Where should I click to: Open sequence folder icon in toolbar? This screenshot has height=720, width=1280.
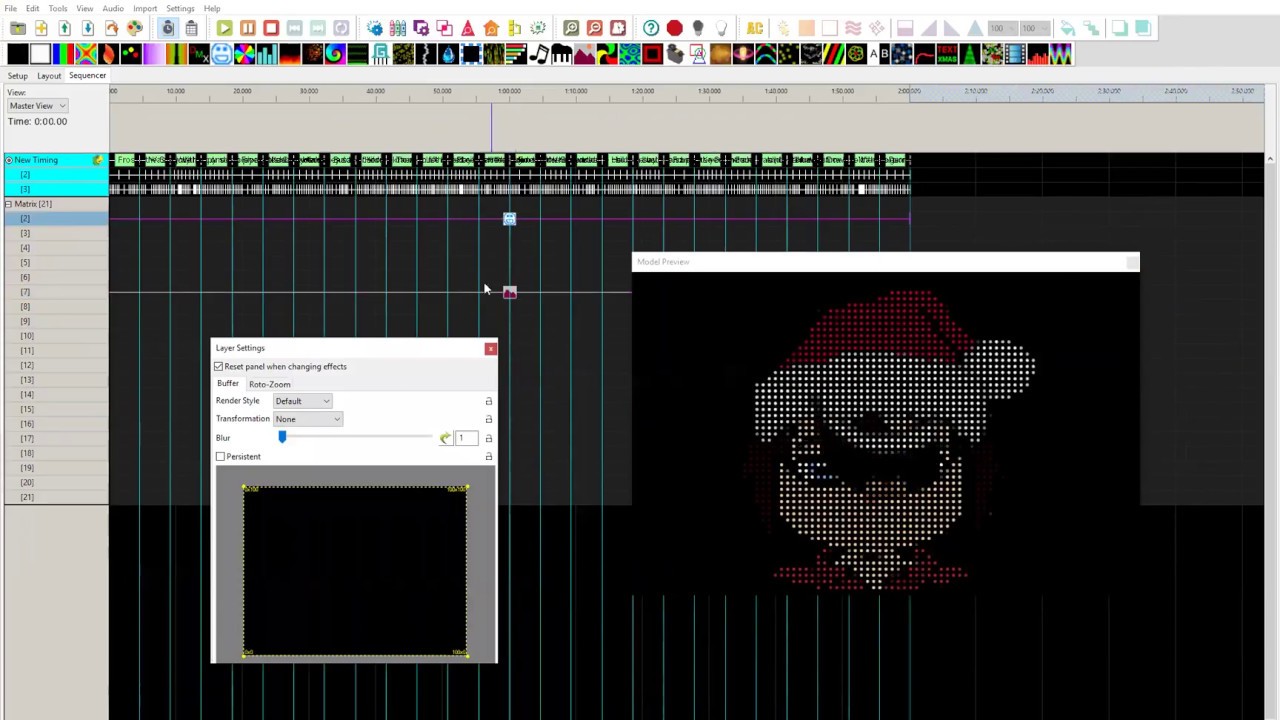(x=18, y=28)
